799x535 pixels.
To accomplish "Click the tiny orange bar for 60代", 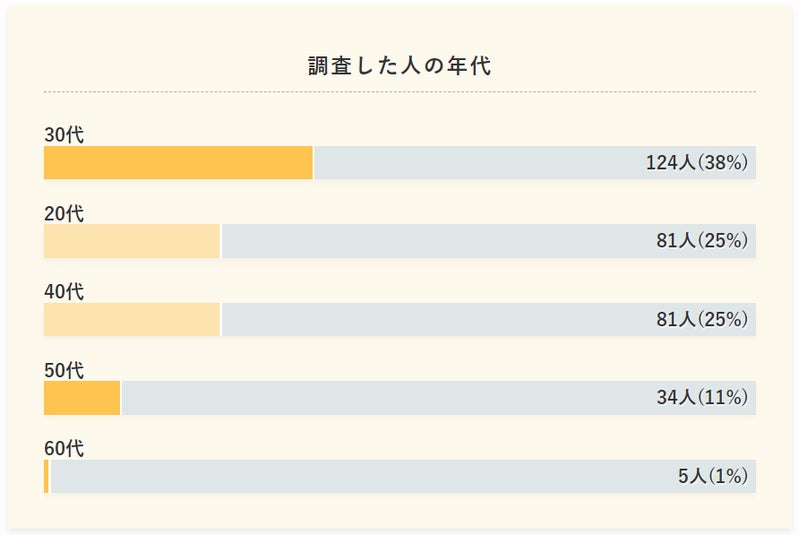I will point(46,476).
